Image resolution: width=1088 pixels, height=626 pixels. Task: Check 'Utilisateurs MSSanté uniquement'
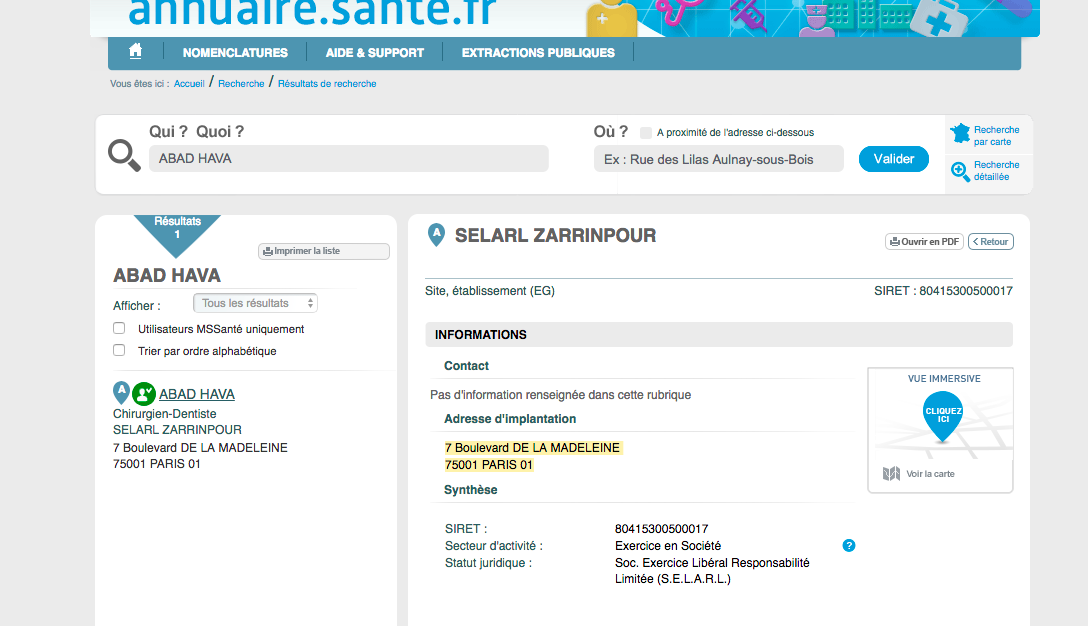119,328
